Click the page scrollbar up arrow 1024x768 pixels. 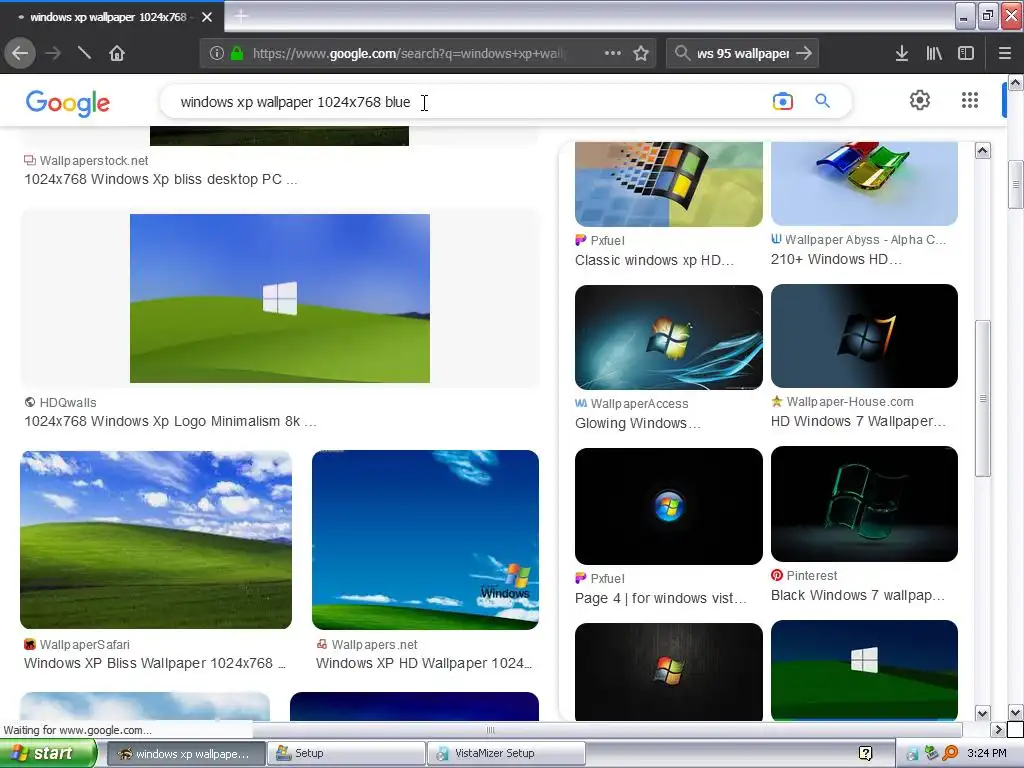(1015, 82)
